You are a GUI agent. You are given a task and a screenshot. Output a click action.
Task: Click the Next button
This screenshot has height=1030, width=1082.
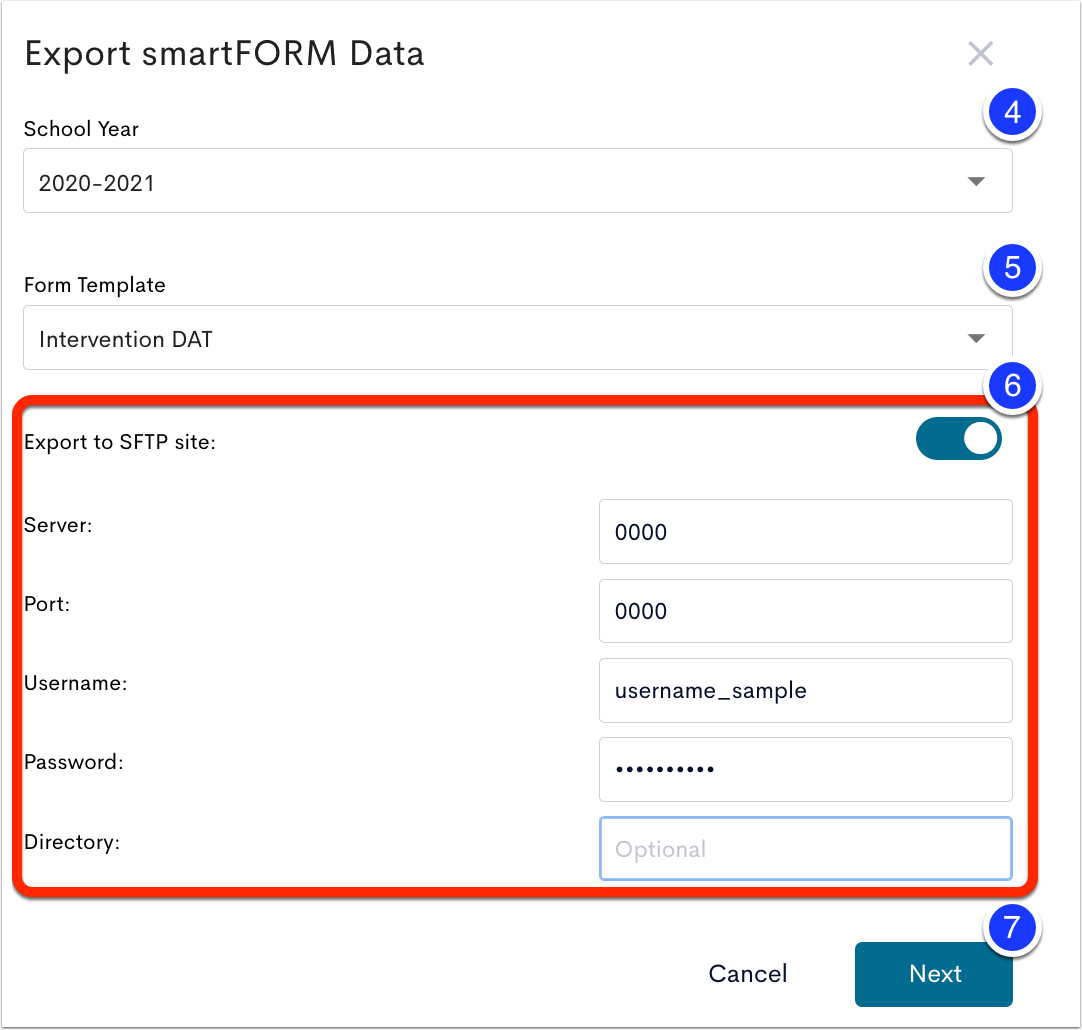coord(933,974)
